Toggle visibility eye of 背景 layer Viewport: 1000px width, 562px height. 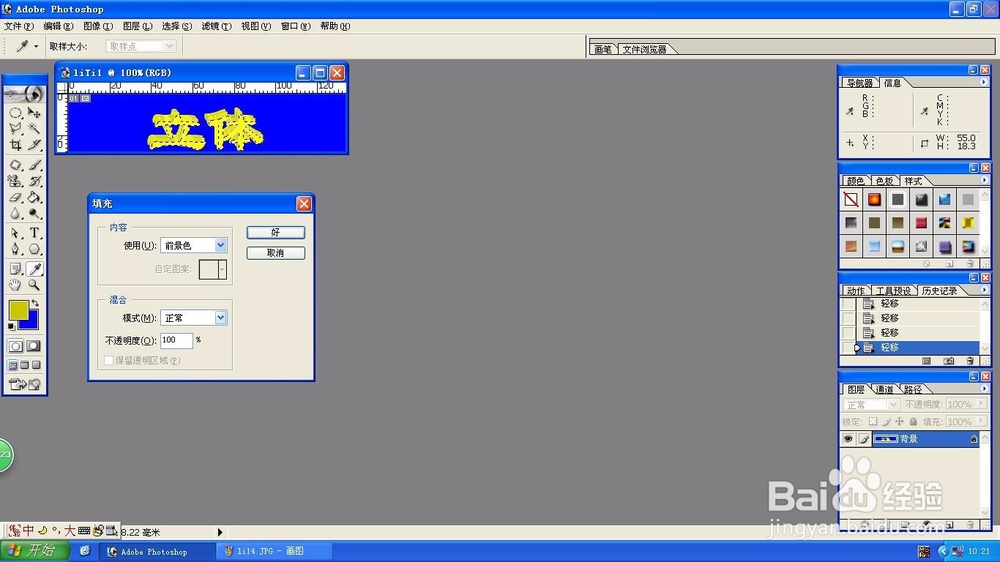coord(848,439)
